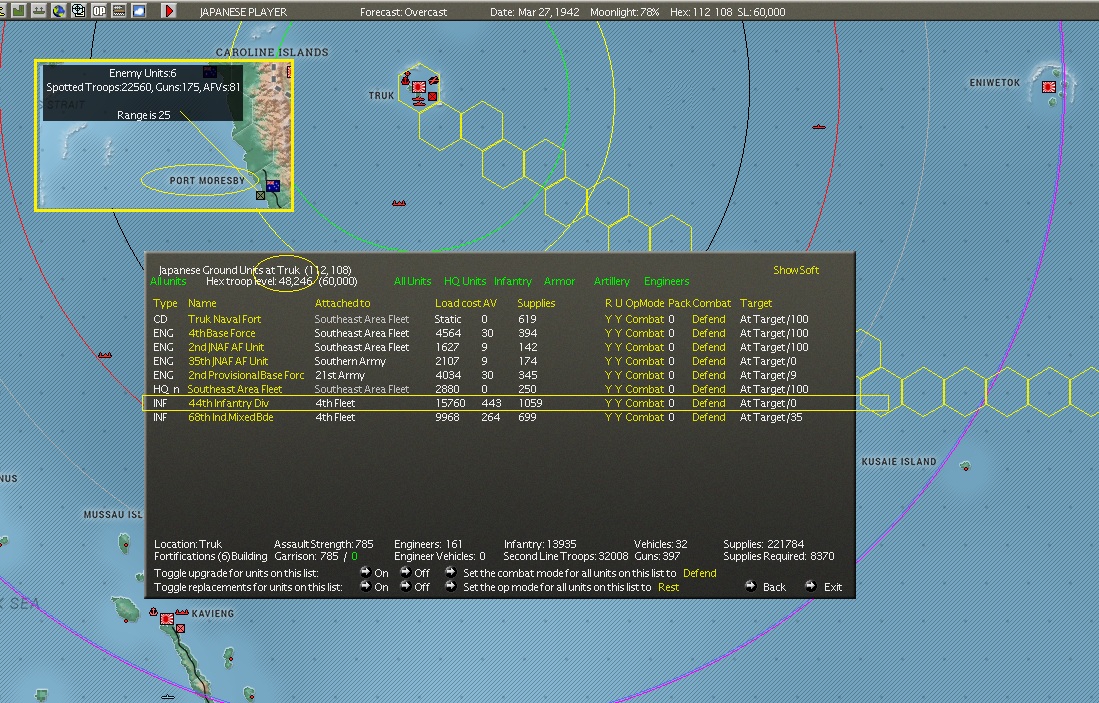Change 44th Infantry Div OpMode Combat
Screen dimensions: 1099x703
pos(645,403)
